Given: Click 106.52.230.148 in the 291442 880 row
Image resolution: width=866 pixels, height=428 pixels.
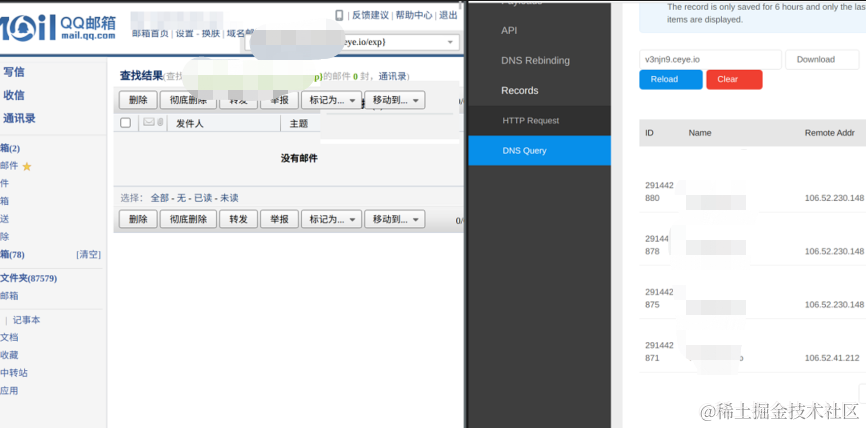Looking at the screenshot, I should point(834,198).
